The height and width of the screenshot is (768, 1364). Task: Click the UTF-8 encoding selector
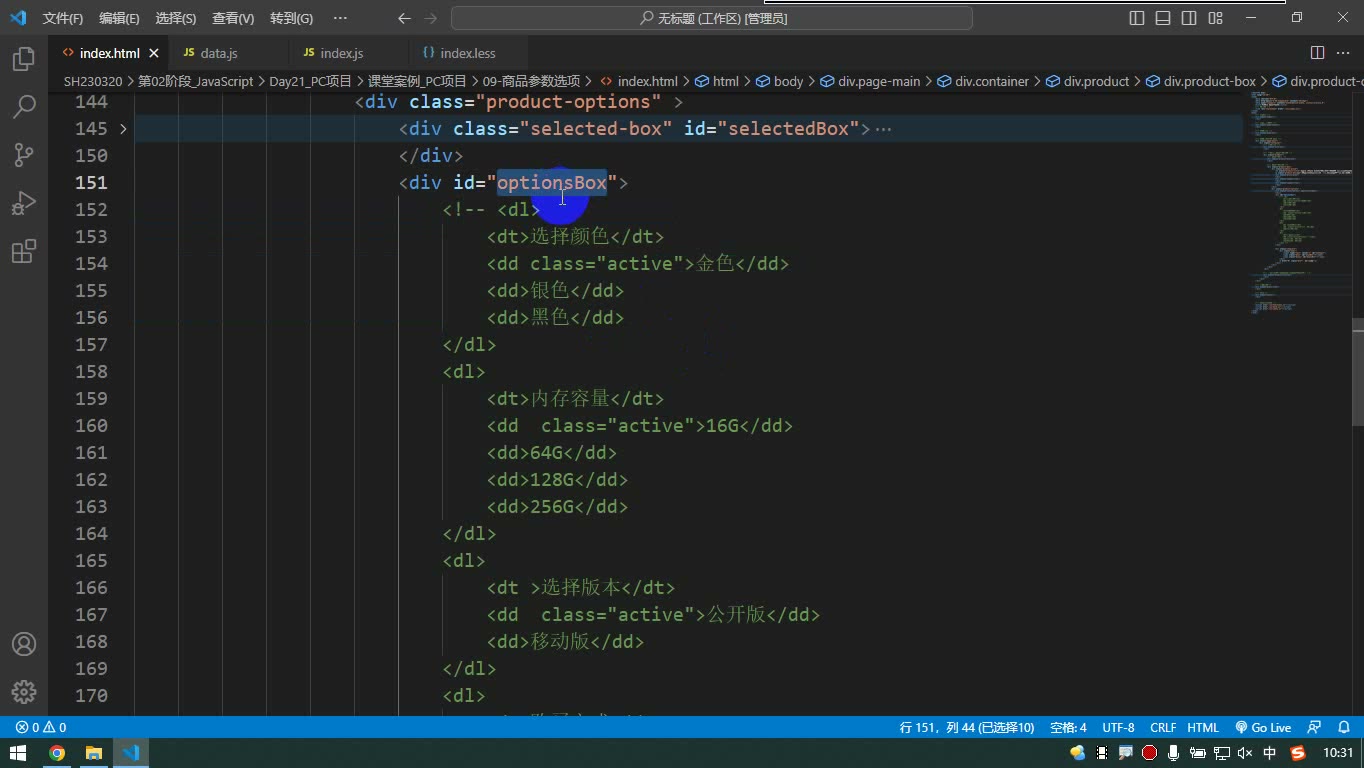point(1118,727)
